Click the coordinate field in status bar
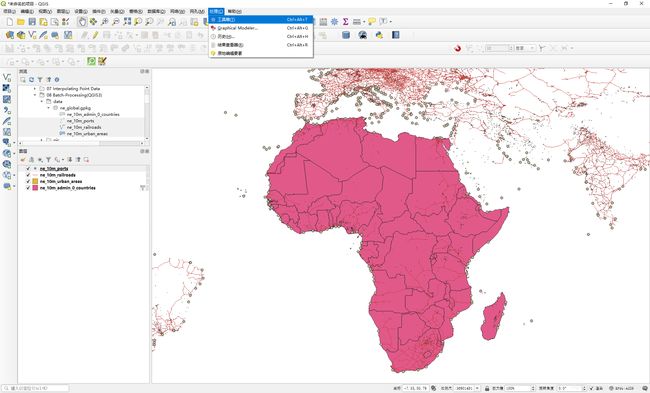 click(415, 388)
